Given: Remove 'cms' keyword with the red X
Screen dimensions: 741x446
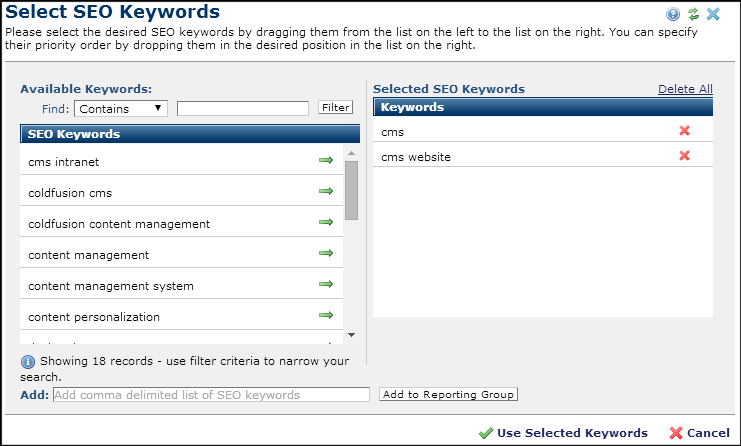Looking at the screenshot, I should pos(685,131).
